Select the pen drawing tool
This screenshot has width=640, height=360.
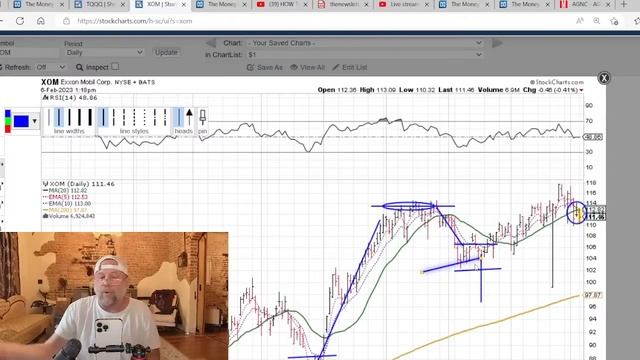(x=202, y=118)
